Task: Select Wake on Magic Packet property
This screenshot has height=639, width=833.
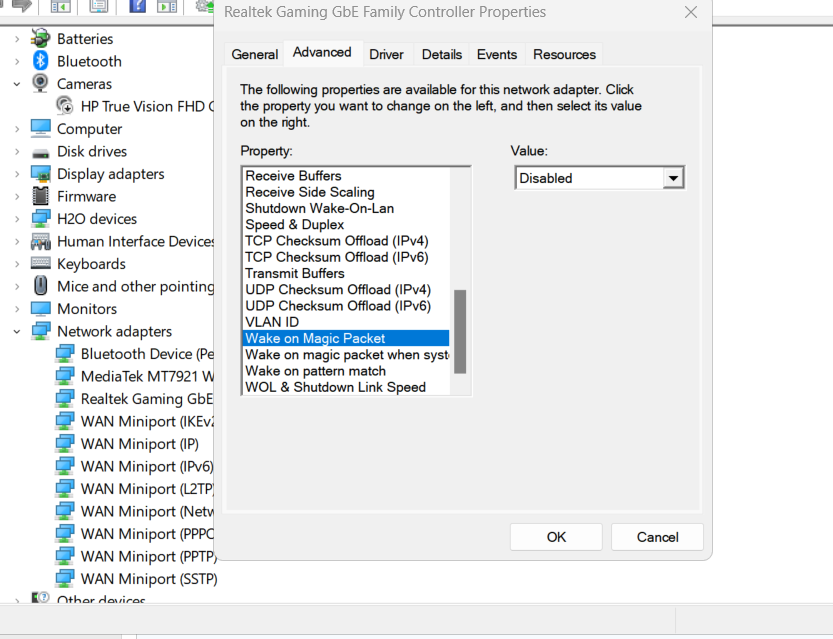Action: coord(346,338)
